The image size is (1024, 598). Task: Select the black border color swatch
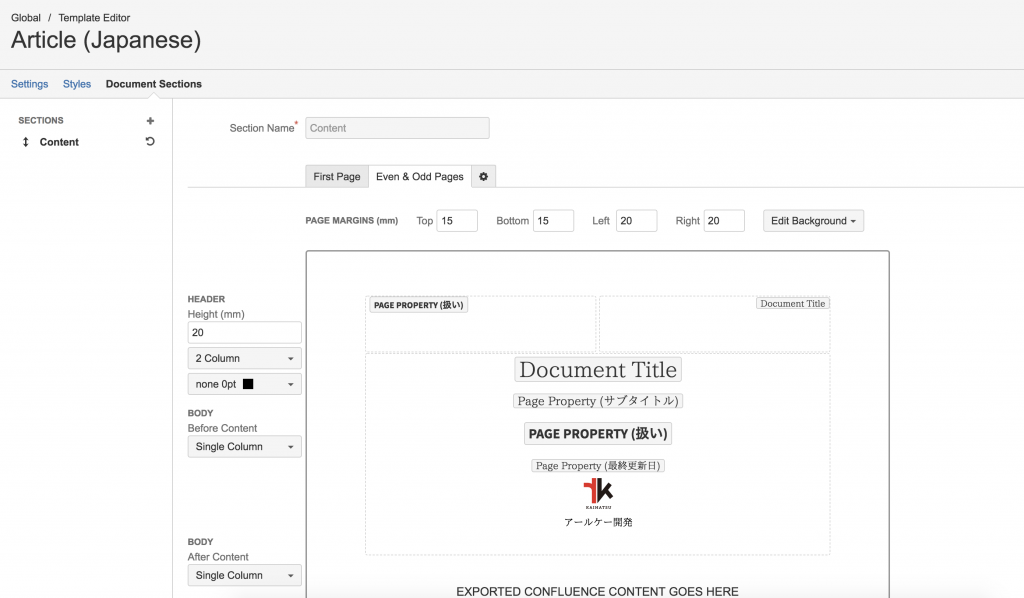pos(248,384)
